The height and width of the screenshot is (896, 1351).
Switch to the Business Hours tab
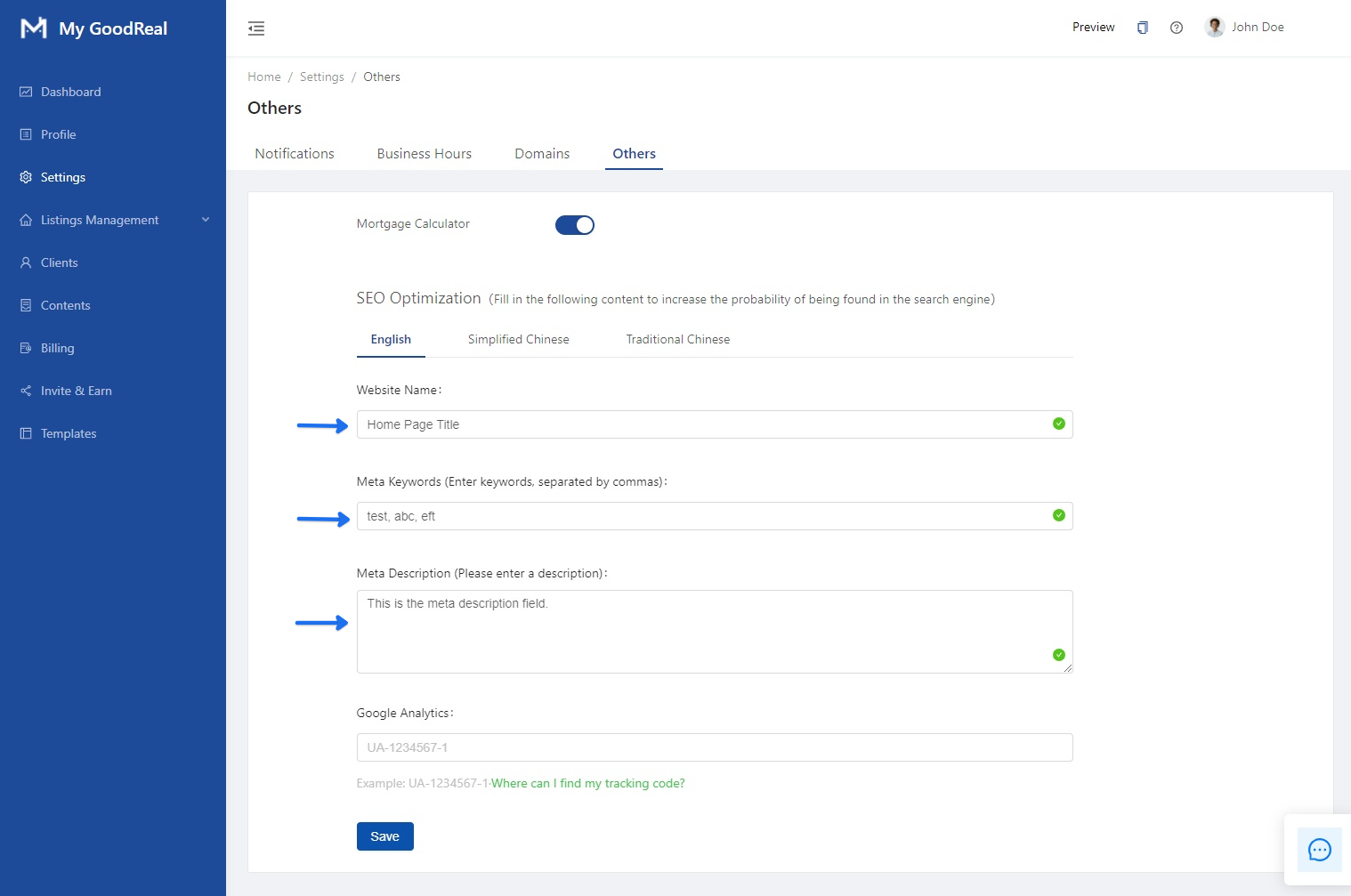pos(424,153)
